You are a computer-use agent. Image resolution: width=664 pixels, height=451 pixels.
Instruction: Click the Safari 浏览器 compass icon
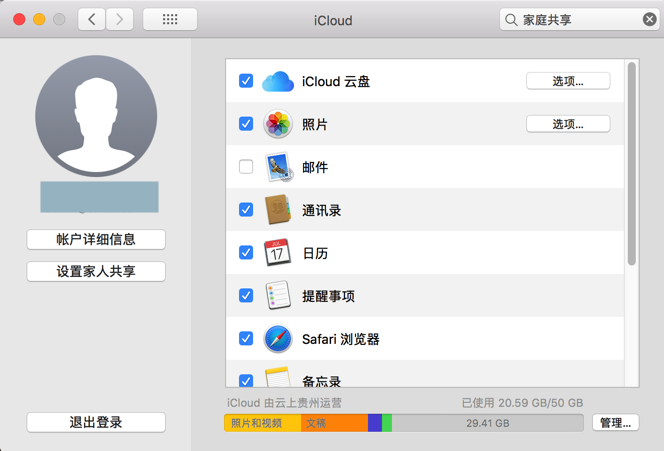(x=277, y=339)
